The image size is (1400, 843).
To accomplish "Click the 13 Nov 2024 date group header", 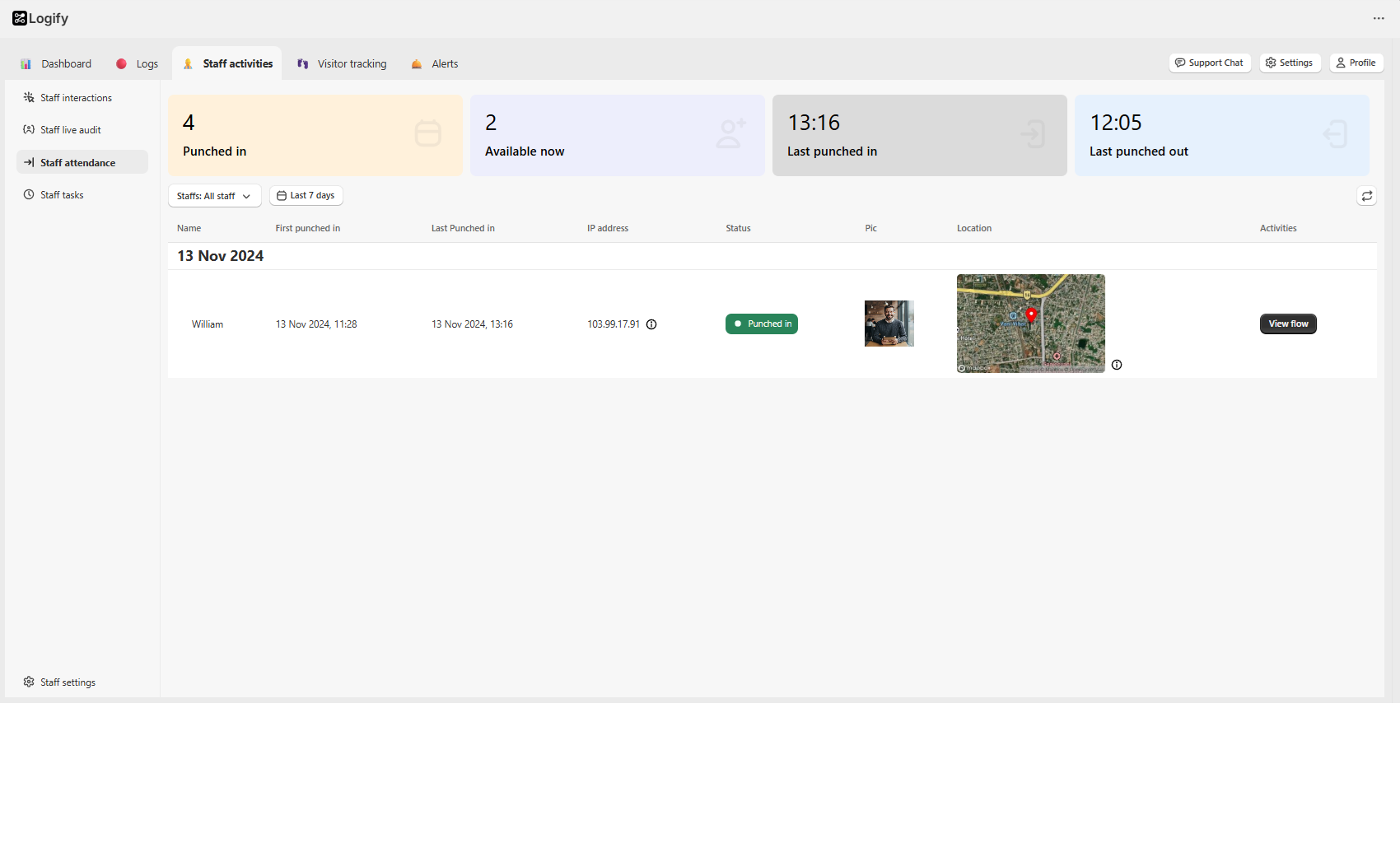I will coord(221,256).
